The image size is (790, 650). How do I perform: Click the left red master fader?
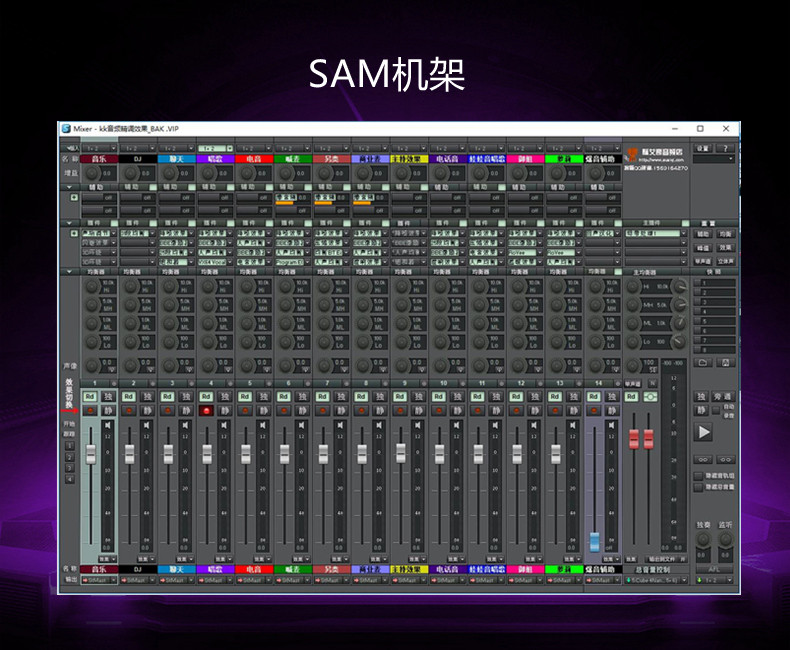coord(633,439)
